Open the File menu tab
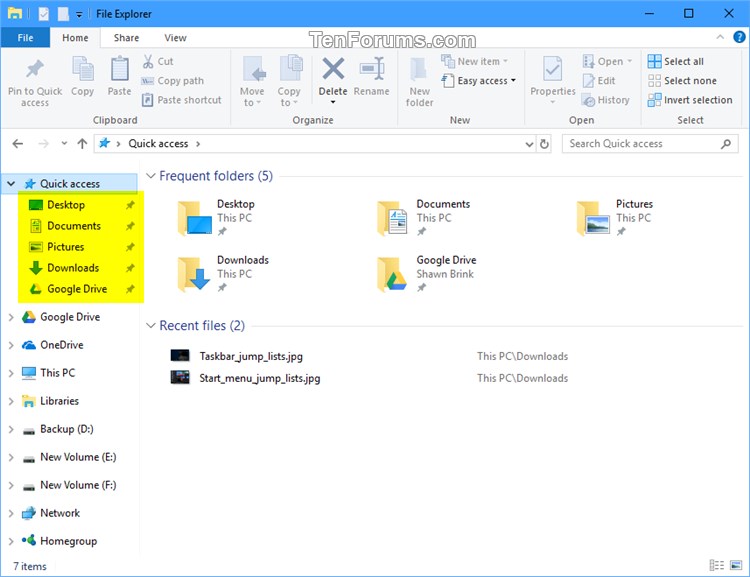The image size is (750, 577). pyautogui.click(x=25, y=38)
